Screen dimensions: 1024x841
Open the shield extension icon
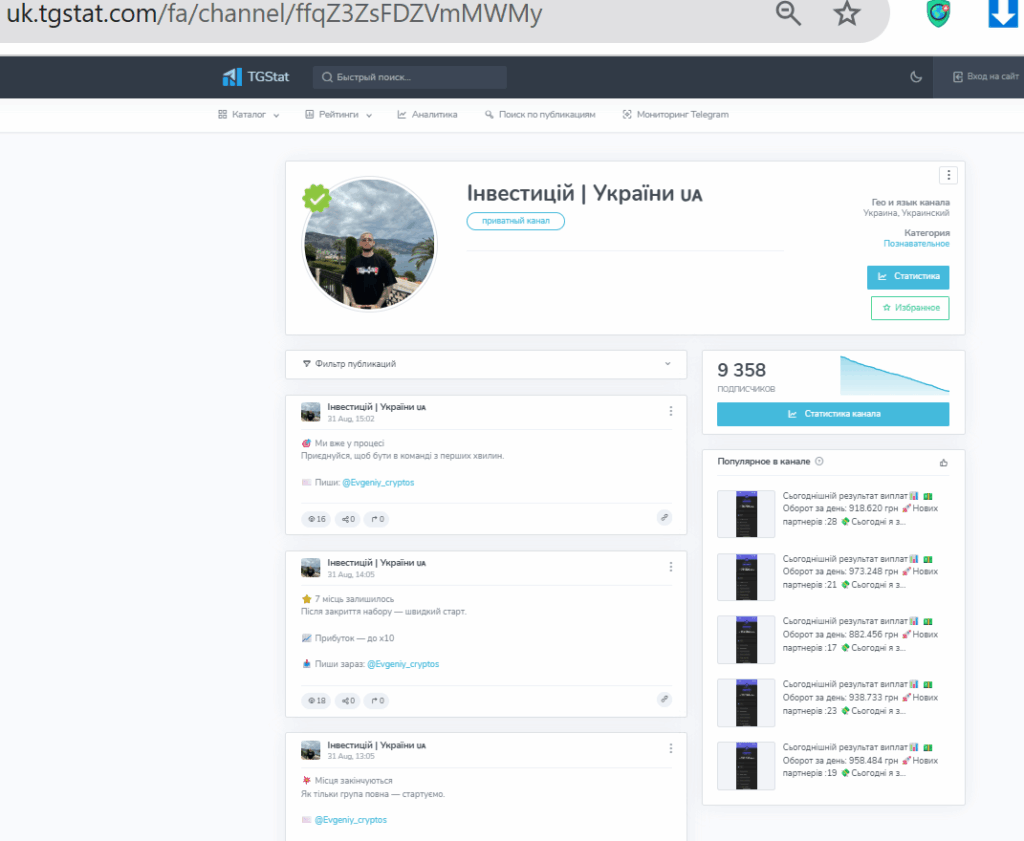(x=938, y=14)
